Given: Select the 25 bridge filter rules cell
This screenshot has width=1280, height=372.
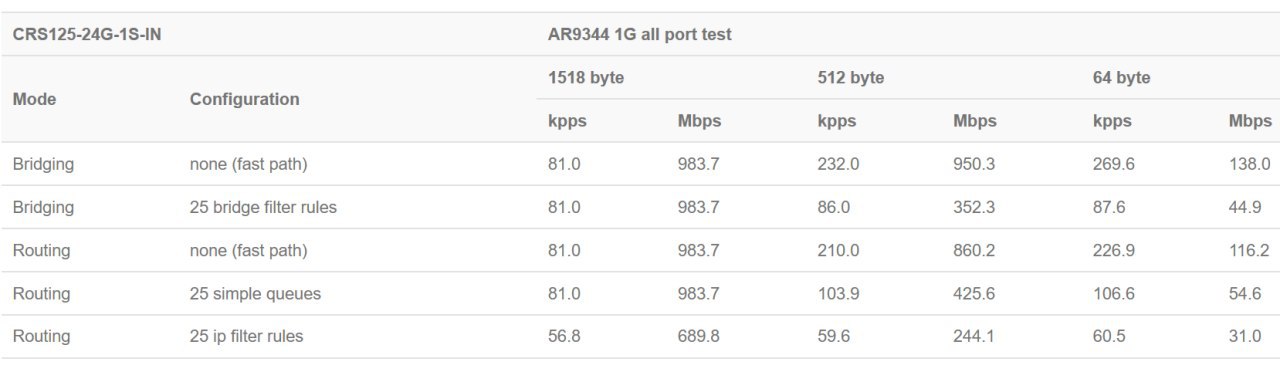Looking at the screenshot, I should [x=263, y=207].
